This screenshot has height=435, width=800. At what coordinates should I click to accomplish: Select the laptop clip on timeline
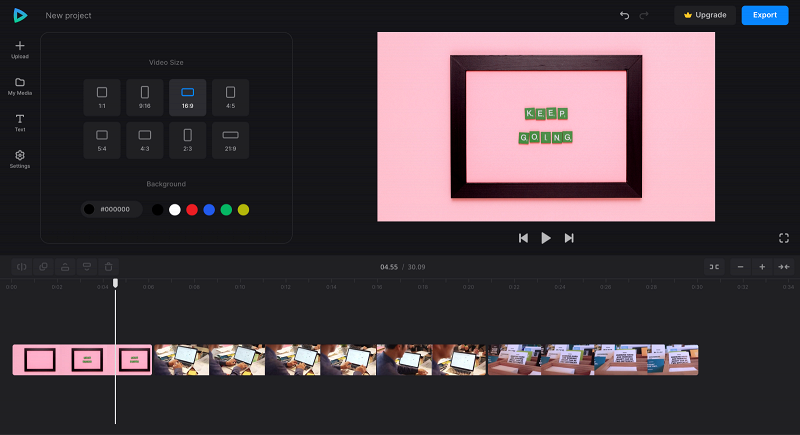click(320, 360)
